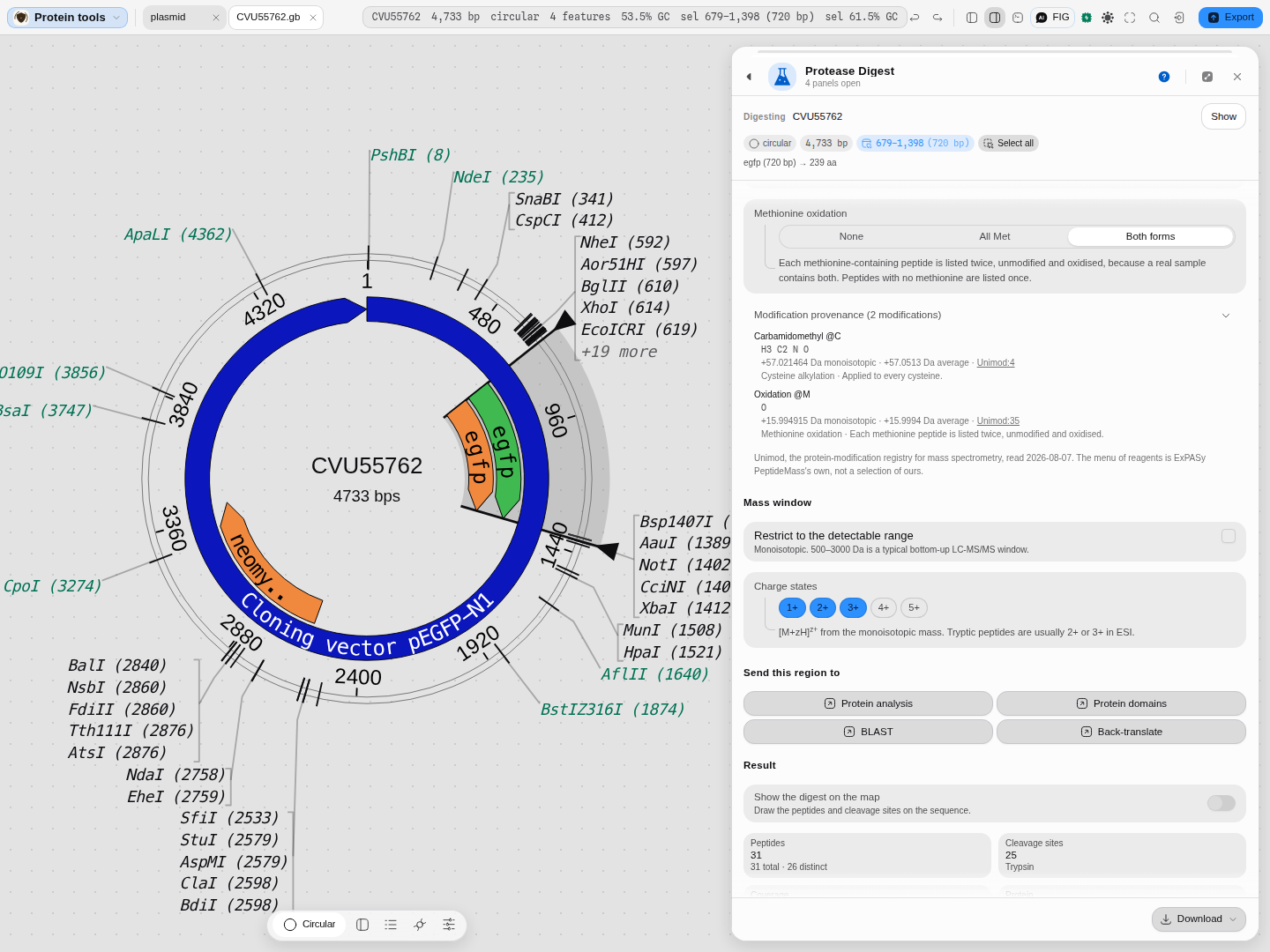The image size is (1270, 952).
Task: Click the split-view icon beside Circular
Action: click(x=362, y=925)
